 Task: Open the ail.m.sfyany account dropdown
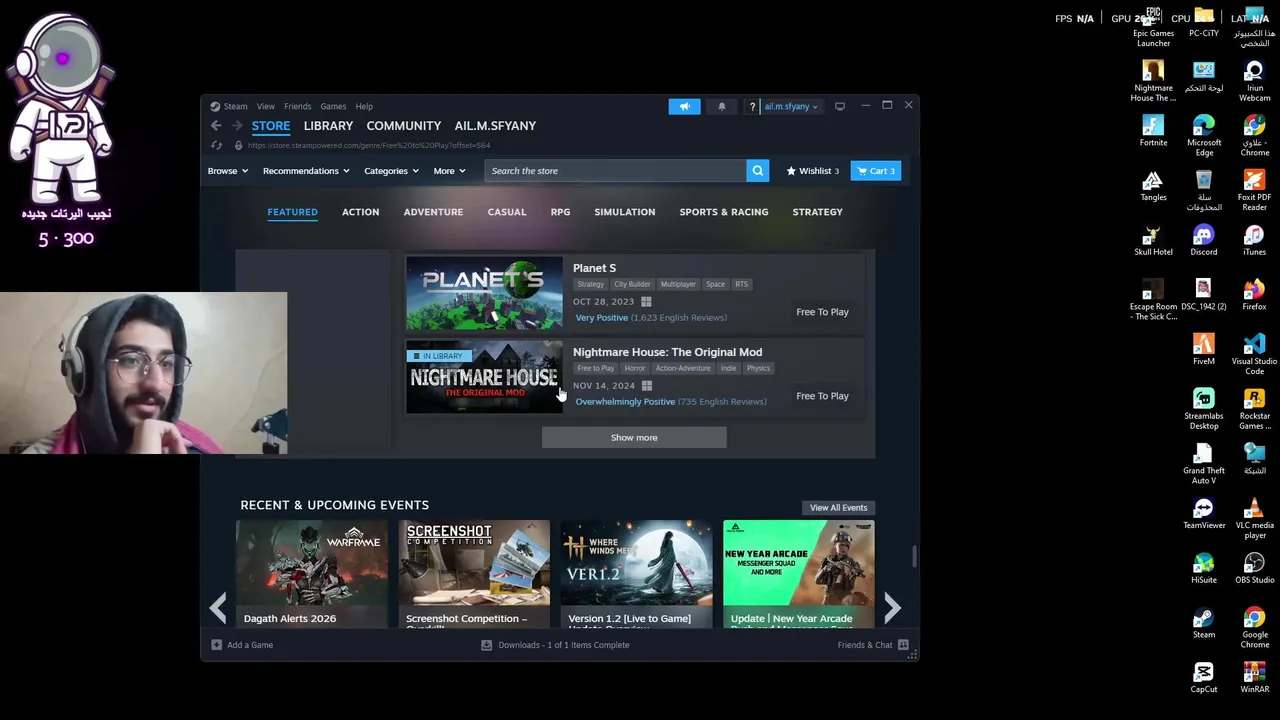click(x=791, y=106)
